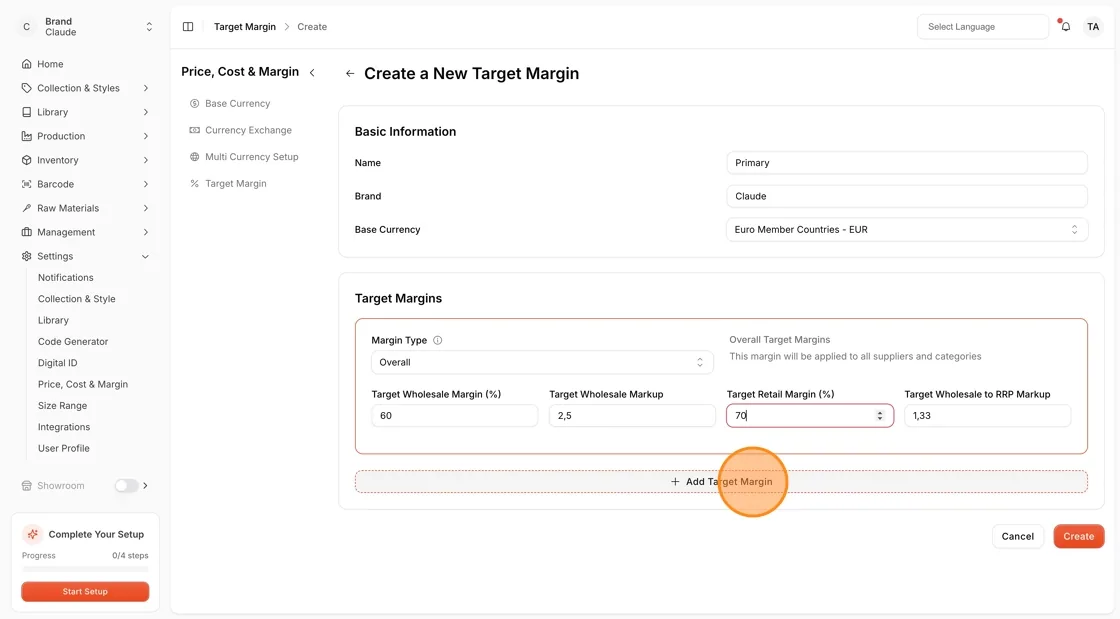
Task: Click the Inventory box icon
Action: click(26, 160)
